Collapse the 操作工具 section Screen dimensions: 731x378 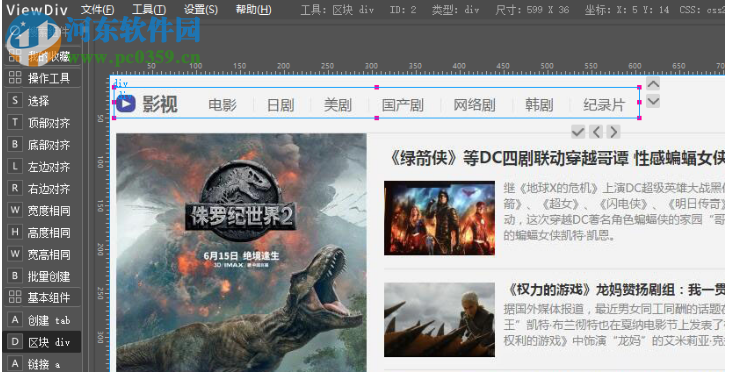click(x=42, y=78)
